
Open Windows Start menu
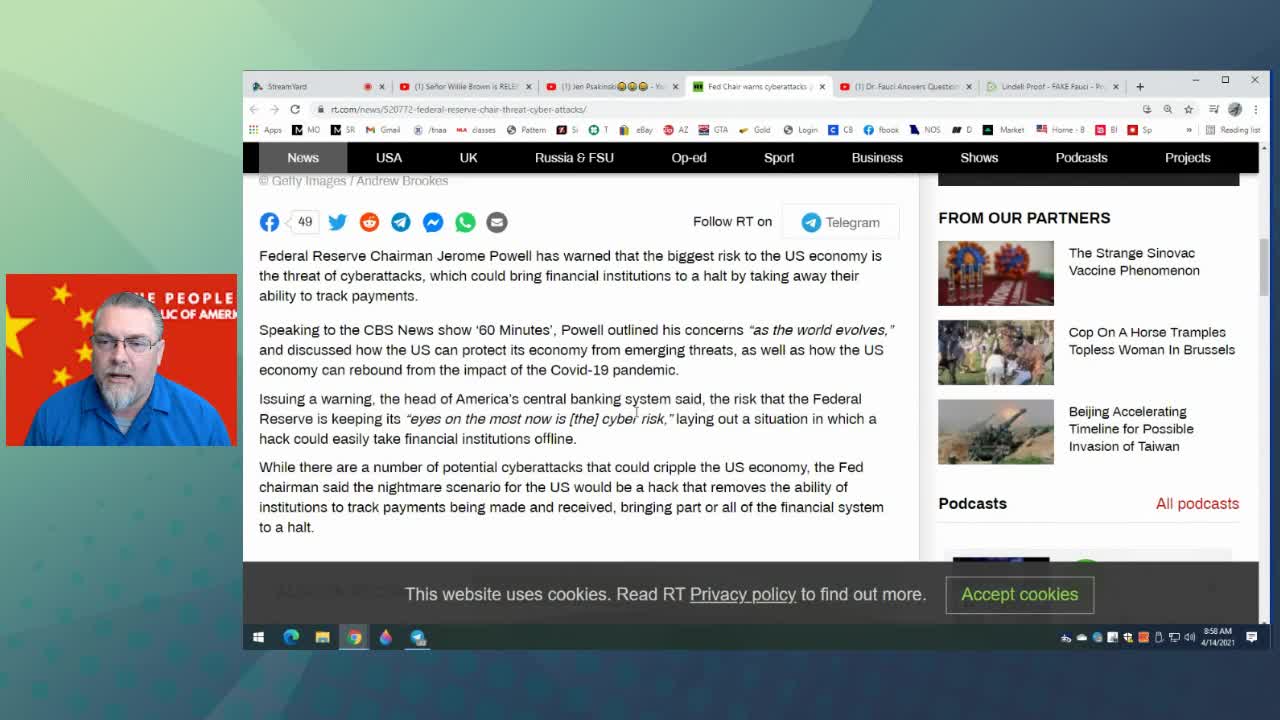(x=258, y=637)
